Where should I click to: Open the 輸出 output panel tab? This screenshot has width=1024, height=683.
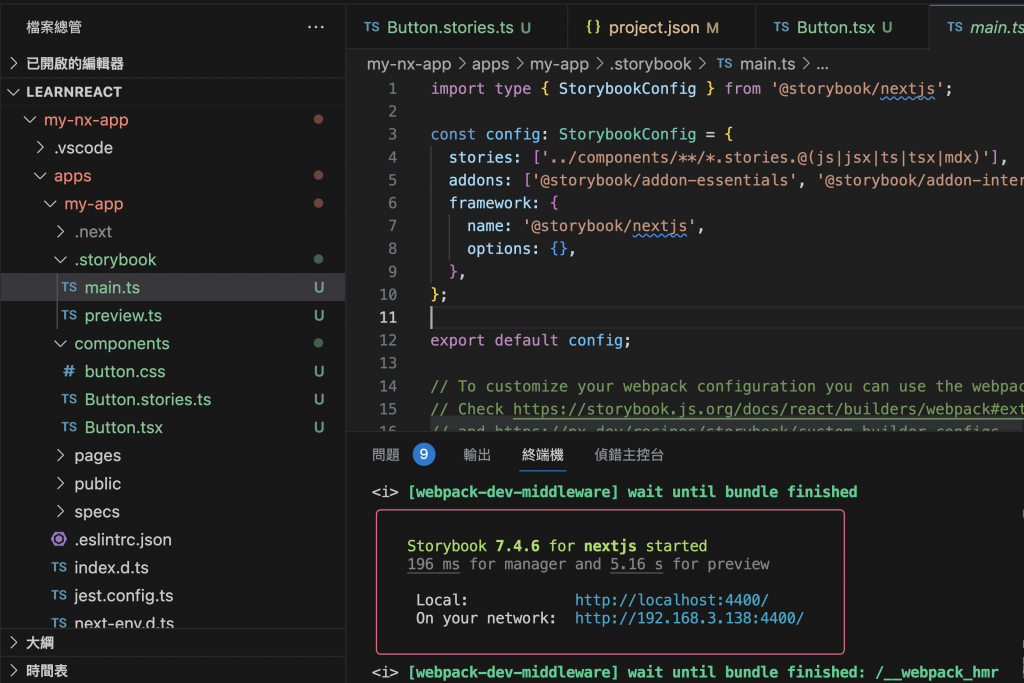pos(477,454)
